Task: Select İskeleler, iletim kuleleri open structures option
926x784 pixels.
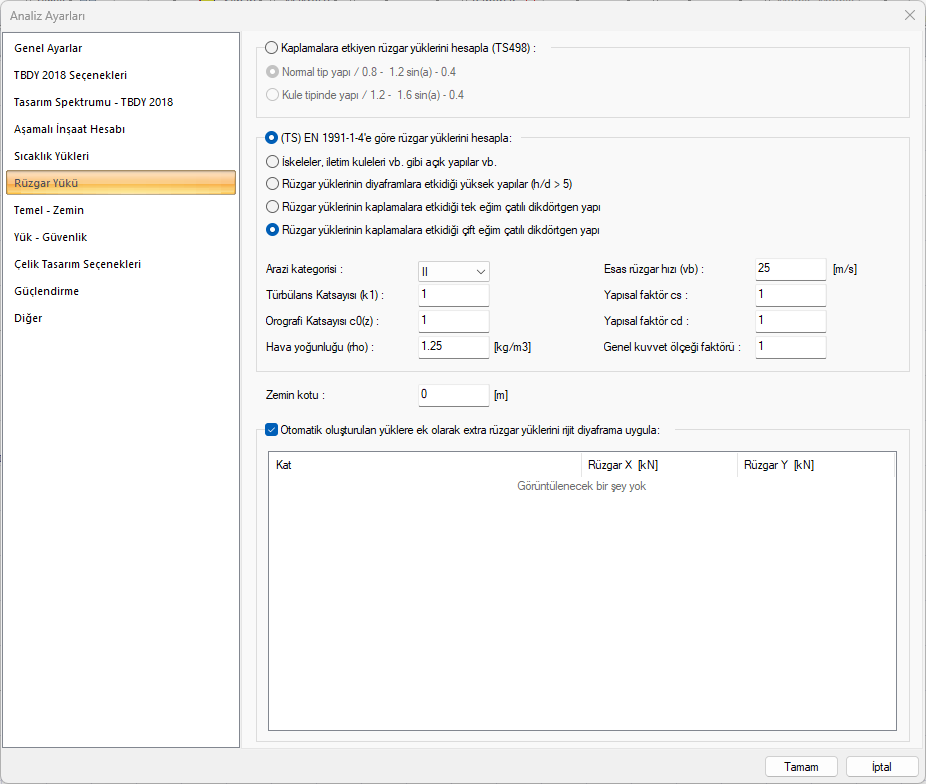Action: click(x=272, y=161)
